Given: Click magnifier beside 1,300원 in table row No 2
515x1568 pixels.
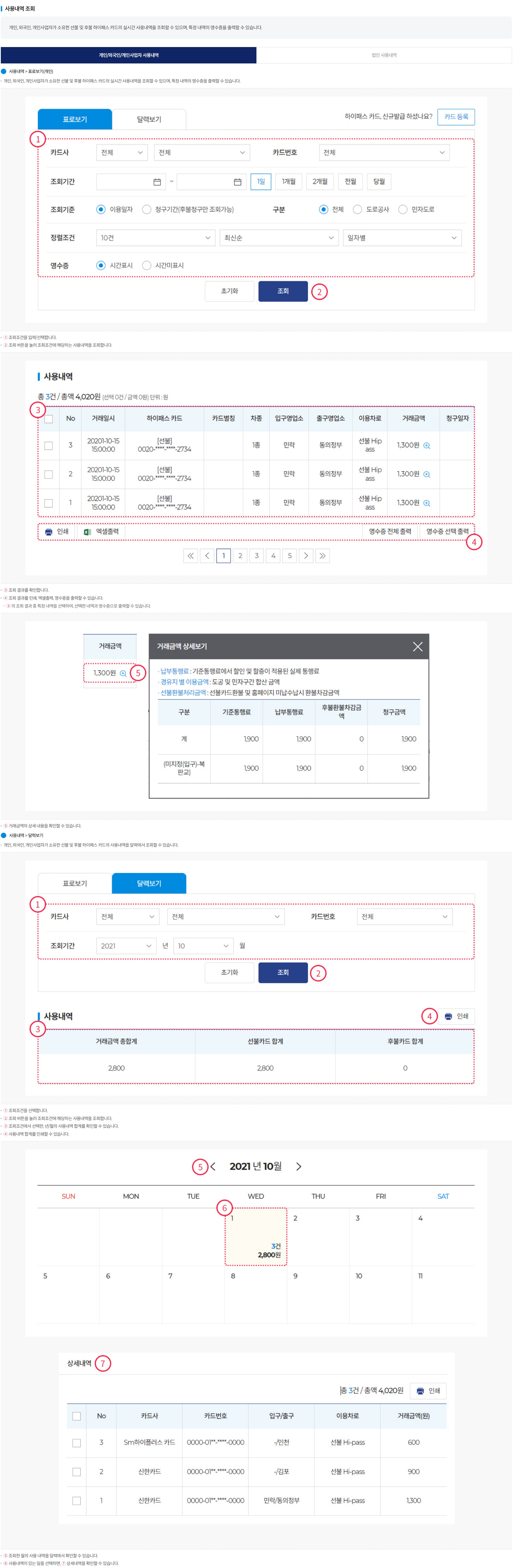Looking at the screenshot, I should (x=427, y=474).
